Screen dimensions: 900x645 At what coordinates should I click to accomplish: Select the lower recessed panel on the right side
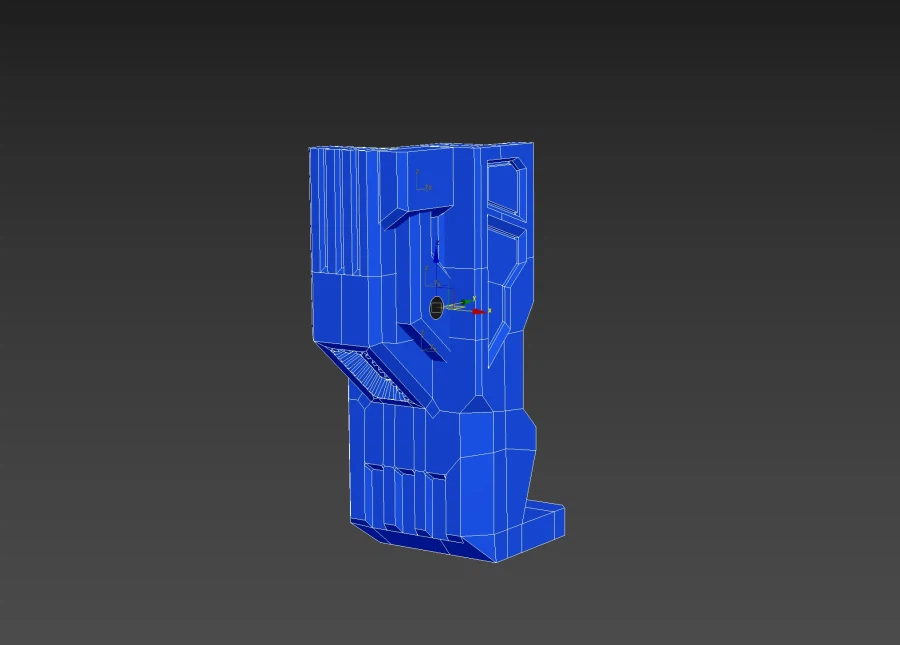click(507, 260)
